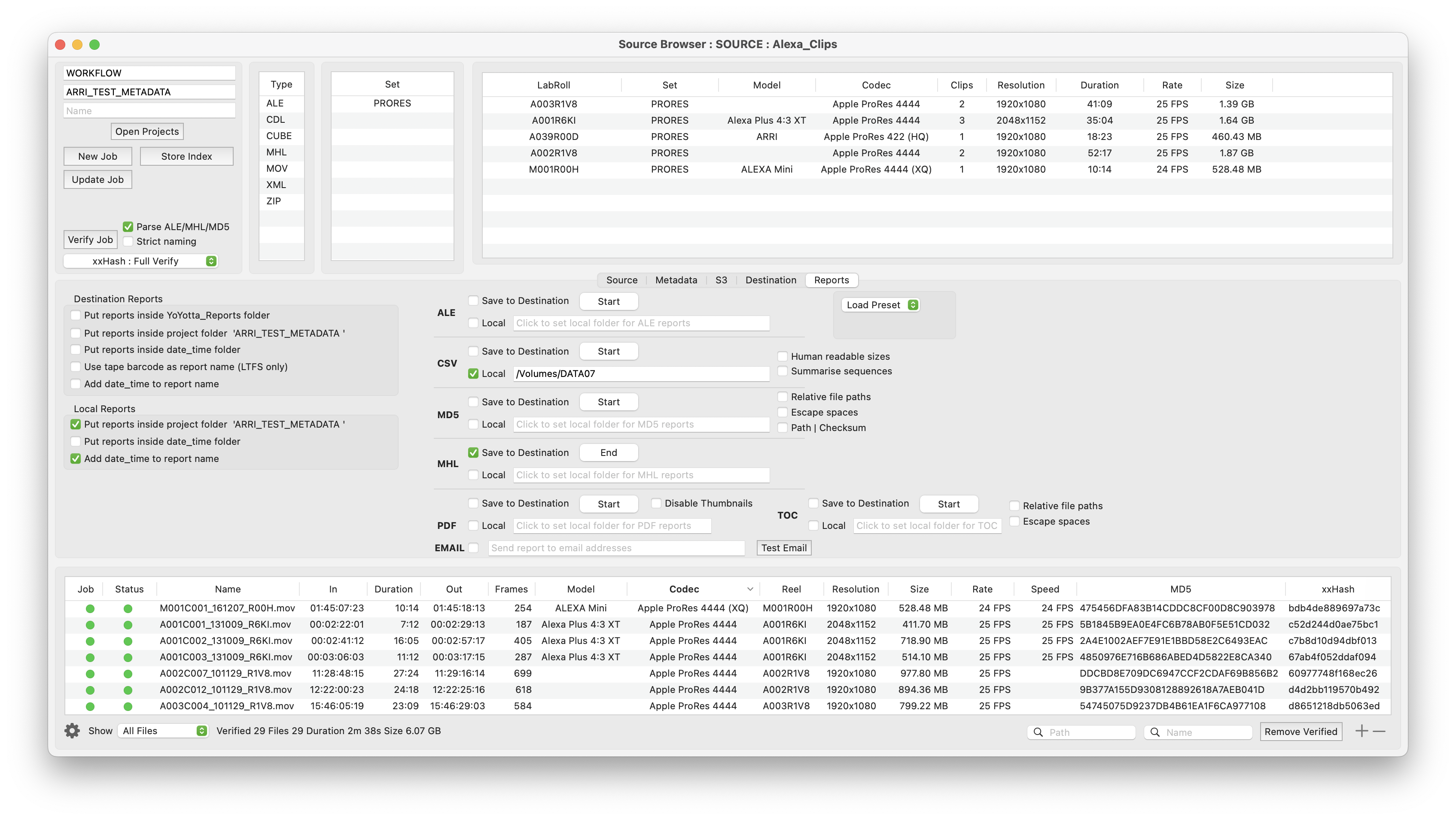Check Put reports inside YoYotta_Reports folder
Screen dimensions: 1456x820
click(x=76, y=316)
